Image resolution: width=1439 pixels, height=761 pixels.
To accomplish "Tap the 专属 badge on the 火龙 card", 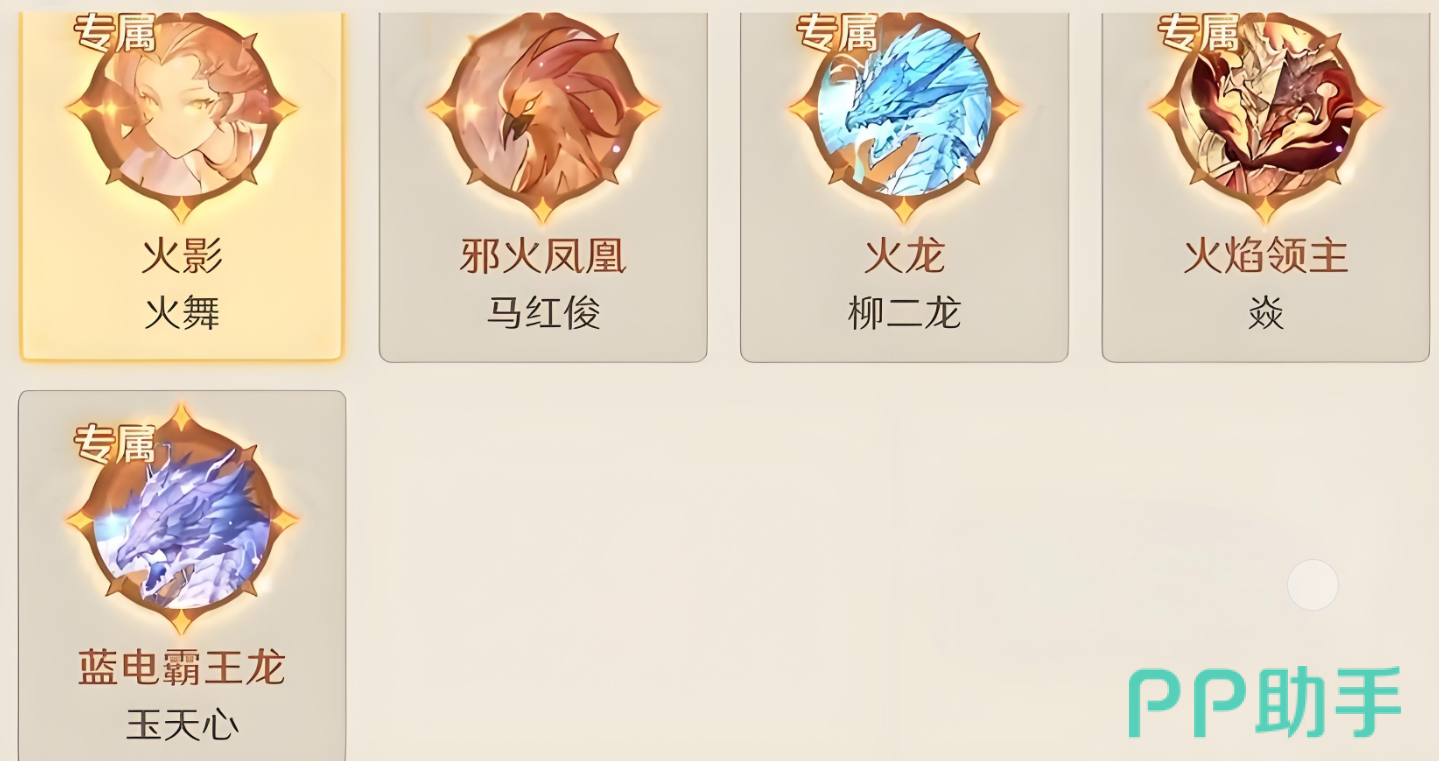I will coord(837,34).
